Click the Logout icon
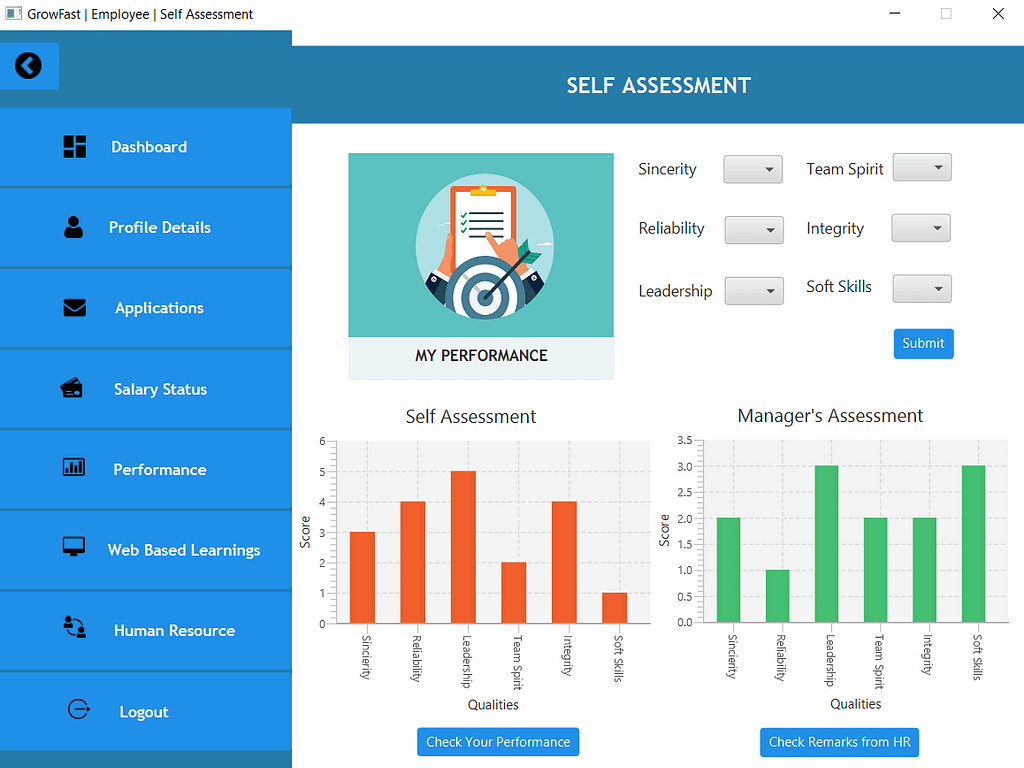The height and width of the screenshot is (768, 1024). coord(78,709)
